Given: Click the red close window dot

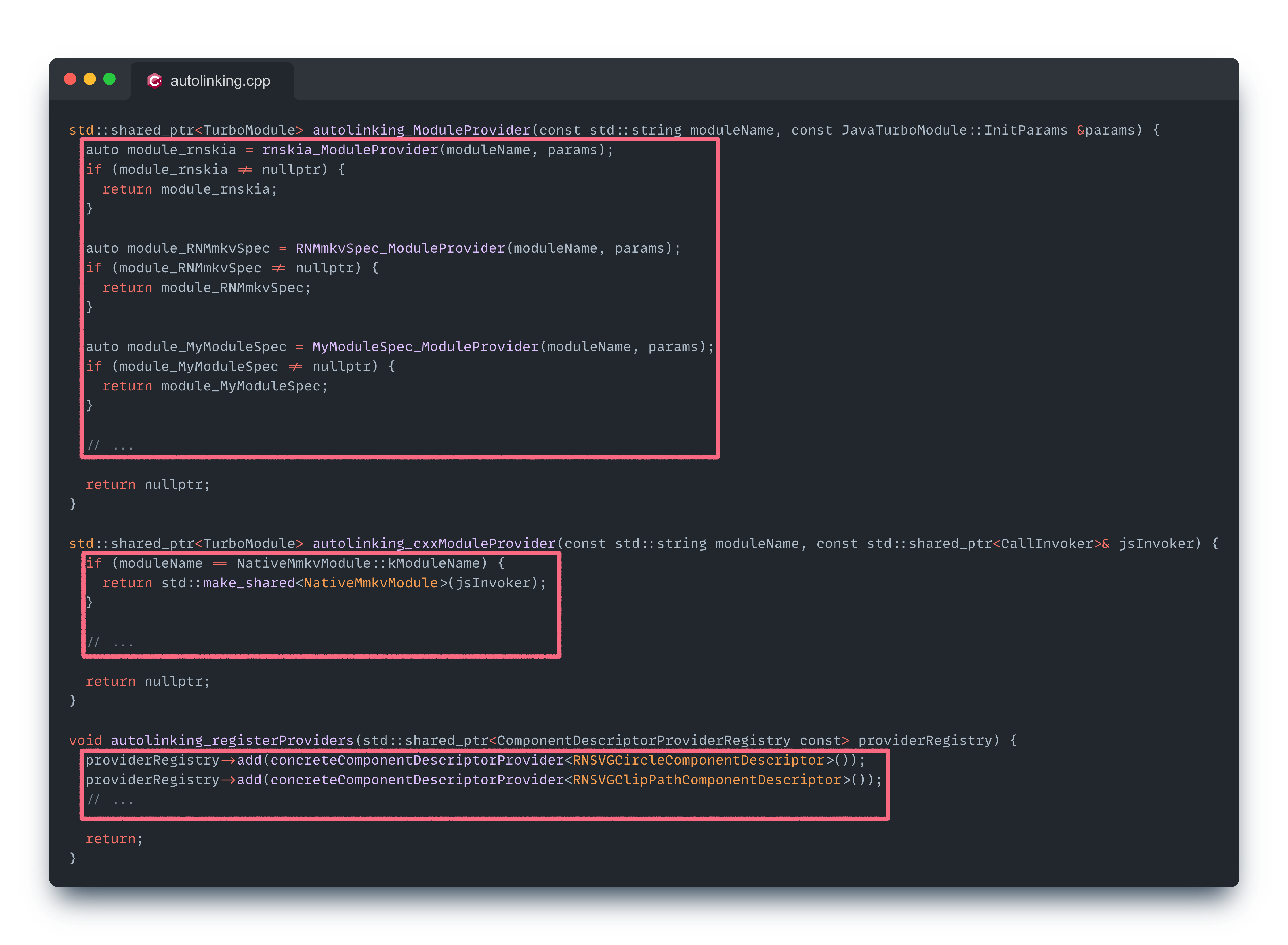Looking at the screenshot, I should (70, 79).
